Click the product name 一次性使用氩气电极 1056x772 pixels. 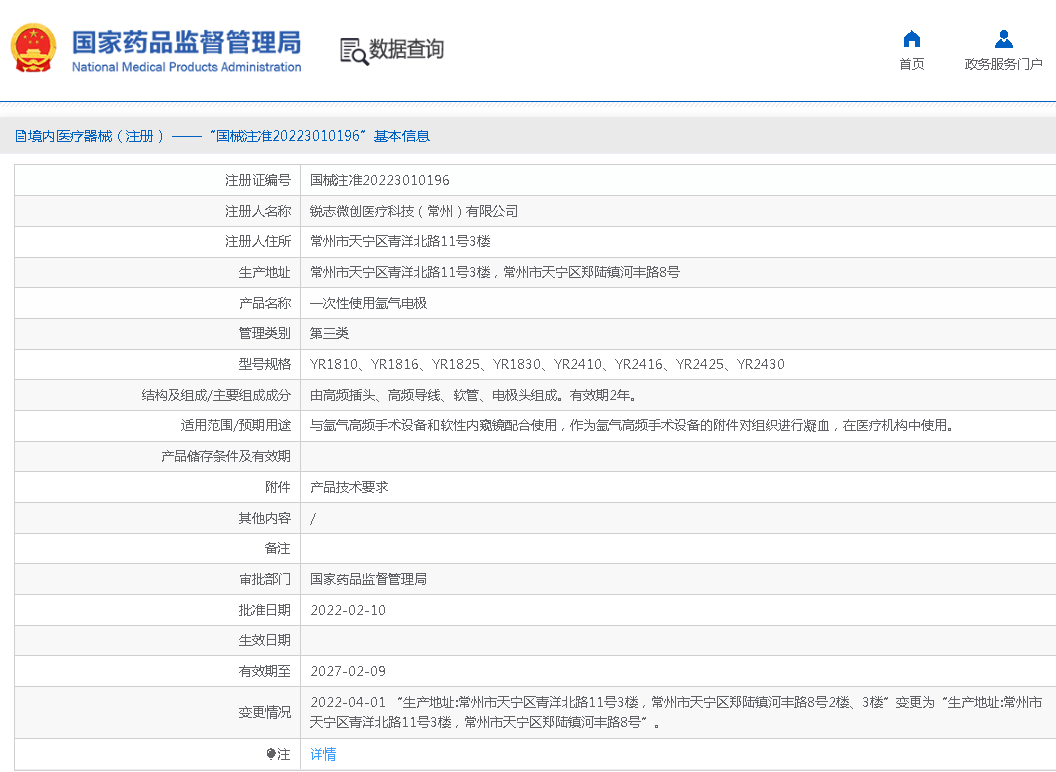pos(368,303)
